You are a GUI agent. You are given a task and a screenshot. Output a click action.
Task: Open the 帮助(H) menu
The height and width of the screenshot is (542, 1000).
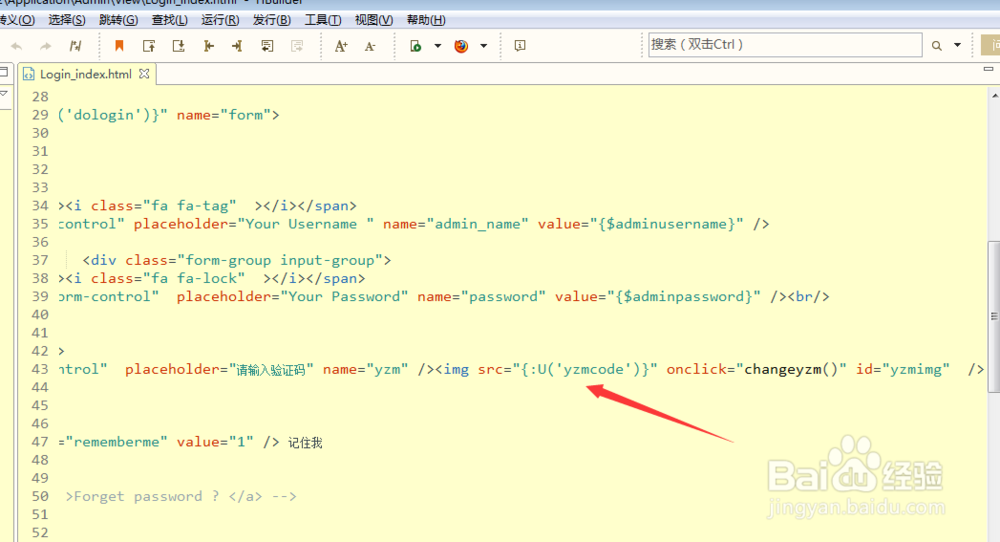coord(426,20)
